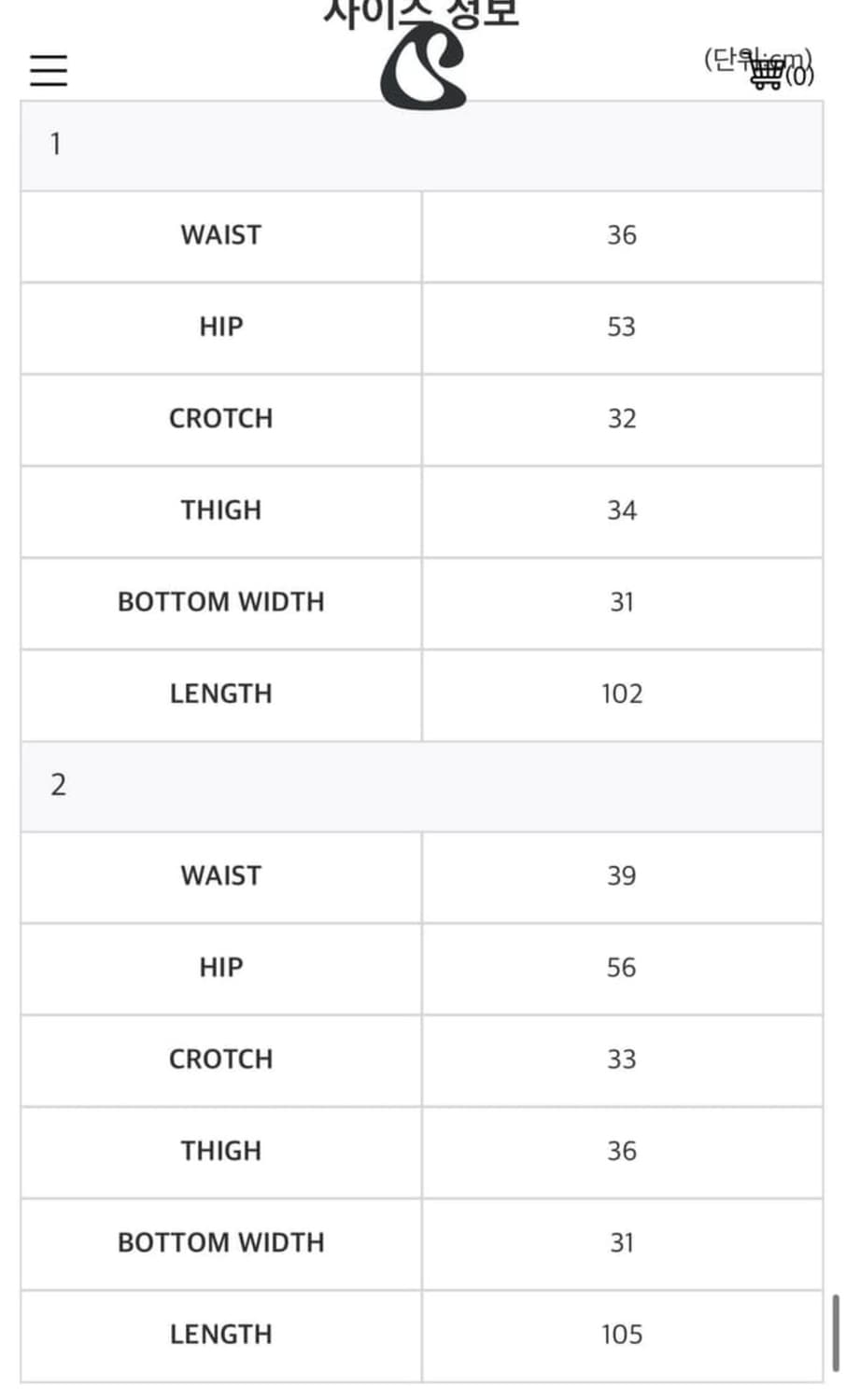Click the size 1 section header

(422, 146)
